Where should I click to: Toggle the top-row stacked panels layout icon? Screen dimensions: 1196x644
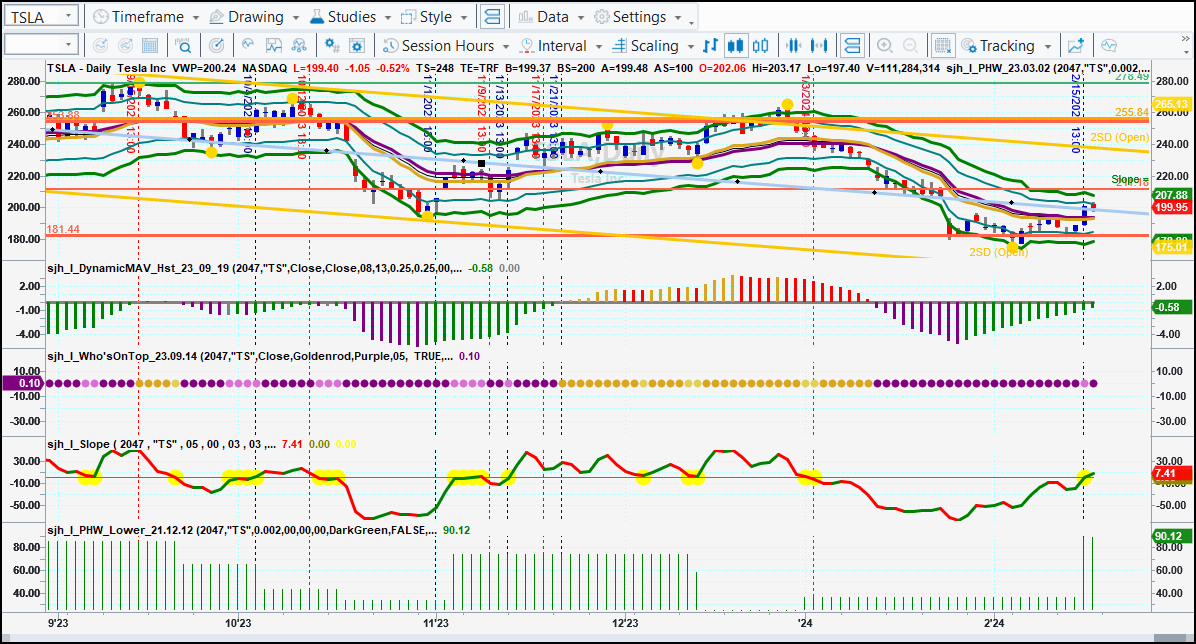coord(493,16)
